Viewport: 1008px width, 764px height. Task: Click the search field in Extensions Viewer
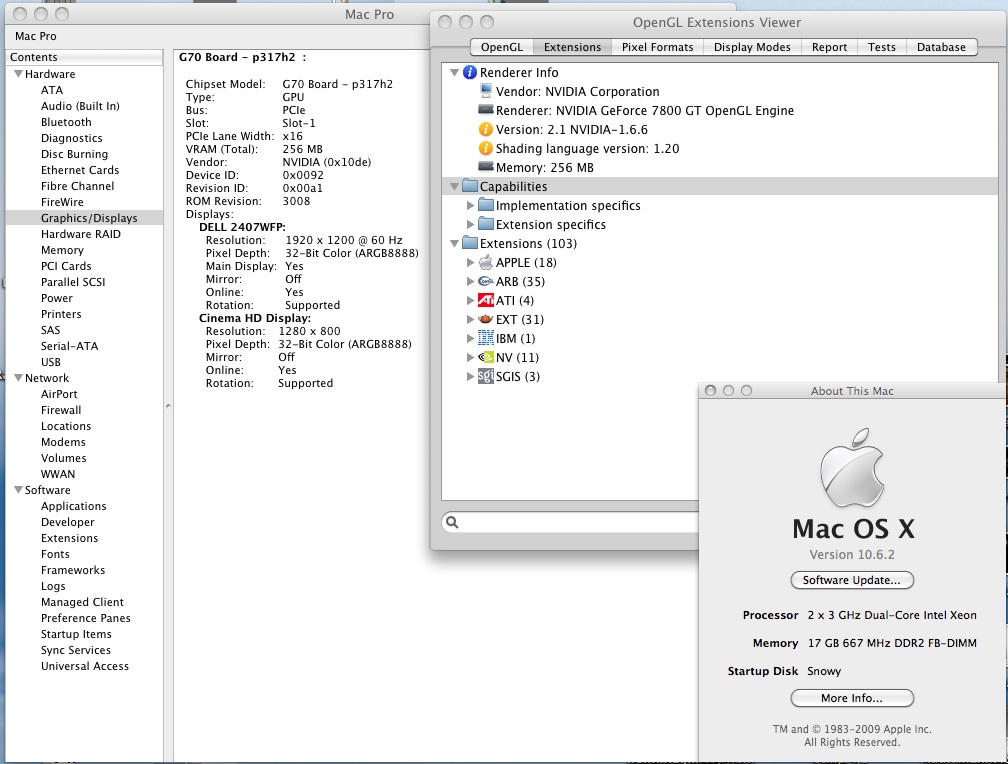(x=571, y=522)
